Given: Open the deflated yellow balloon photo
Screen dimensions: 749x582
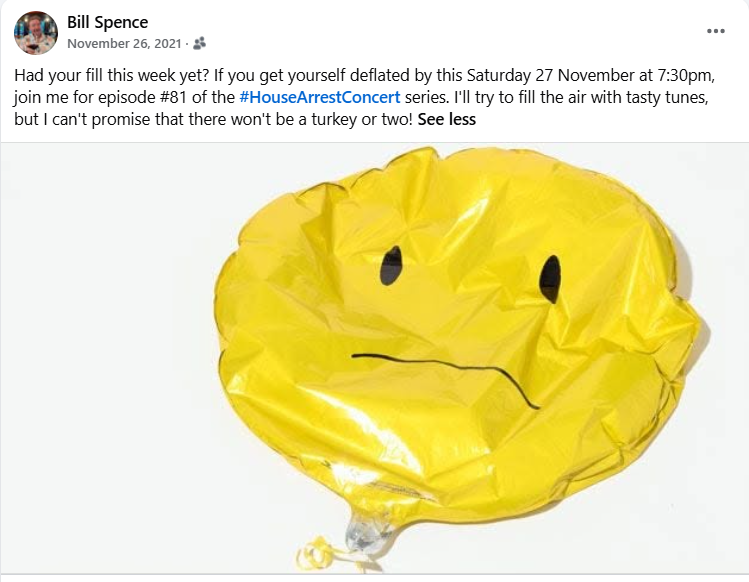Looking at the screenshot, I should point(374,358).
